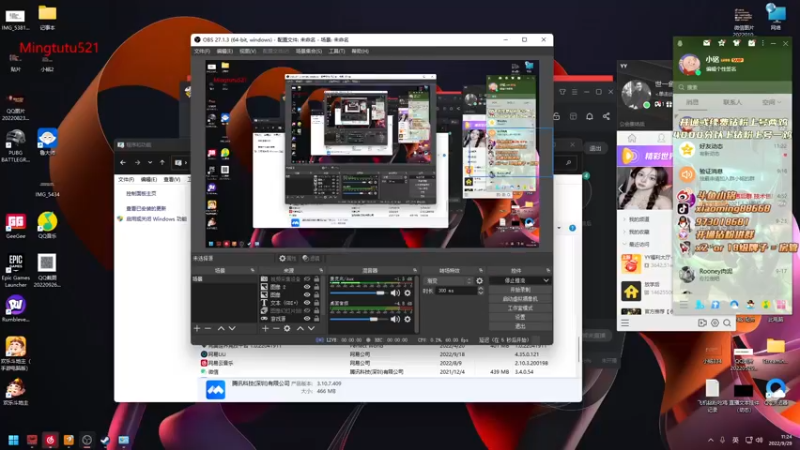Toggle visibility eye of the last source row

click(x=307, y=318)
